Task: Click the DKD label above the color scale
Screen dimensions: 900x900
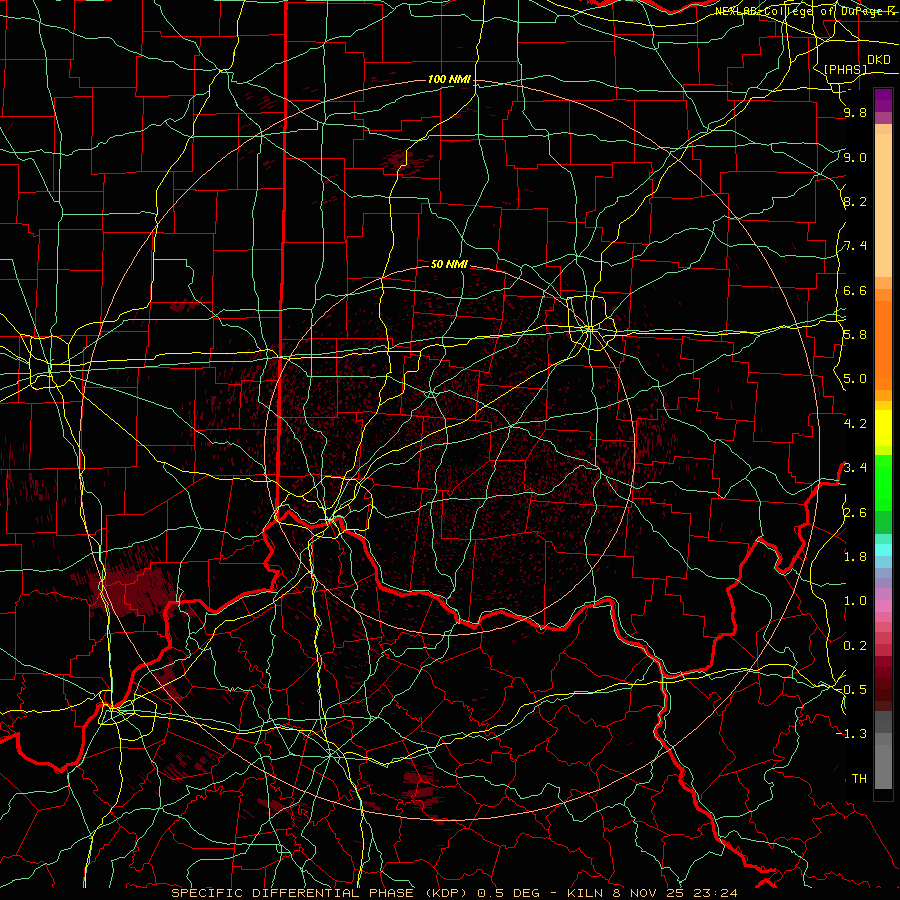Action: 878,60
